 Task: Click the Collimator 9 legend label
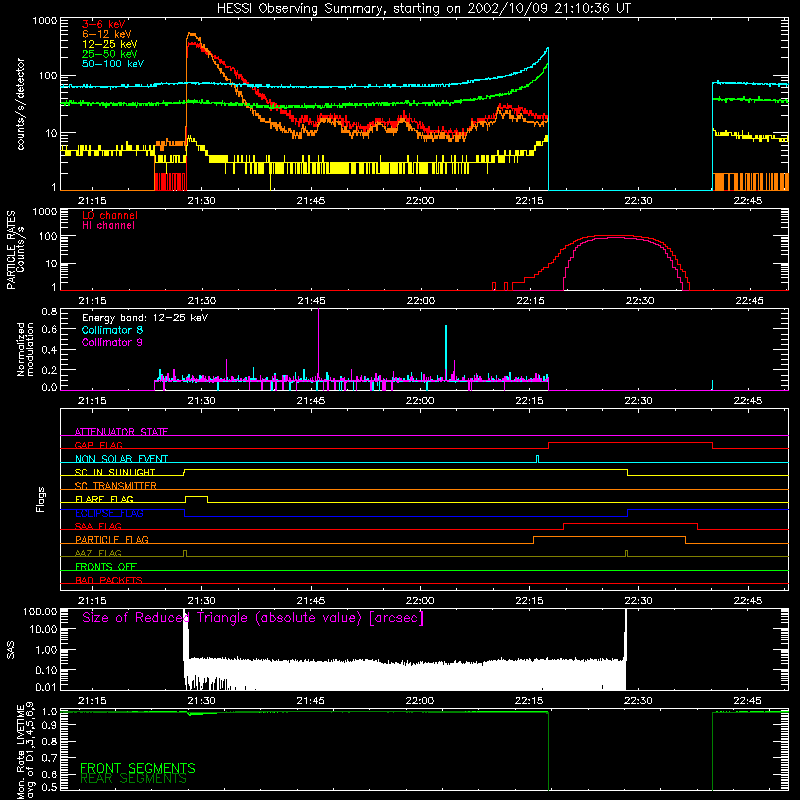pyautogui.click(x=112, y=342)
